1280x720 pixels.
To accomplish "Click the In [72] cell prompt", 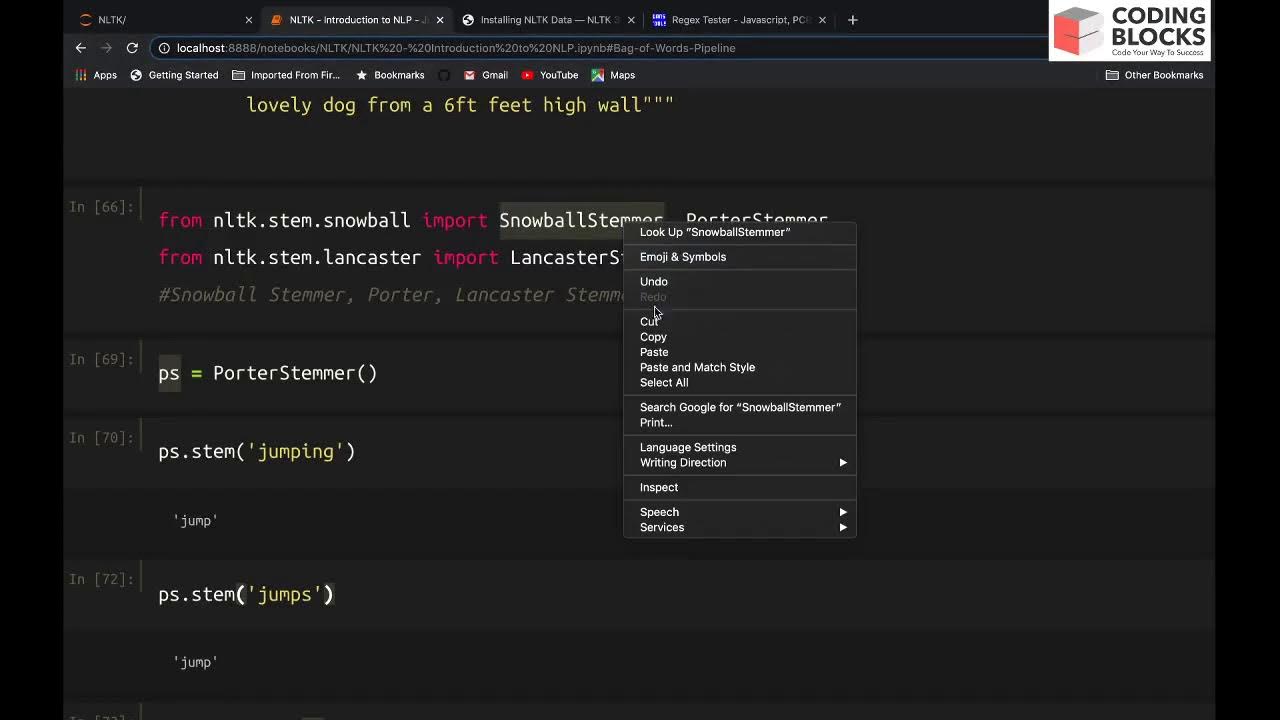I will click(x=101, y=579).
